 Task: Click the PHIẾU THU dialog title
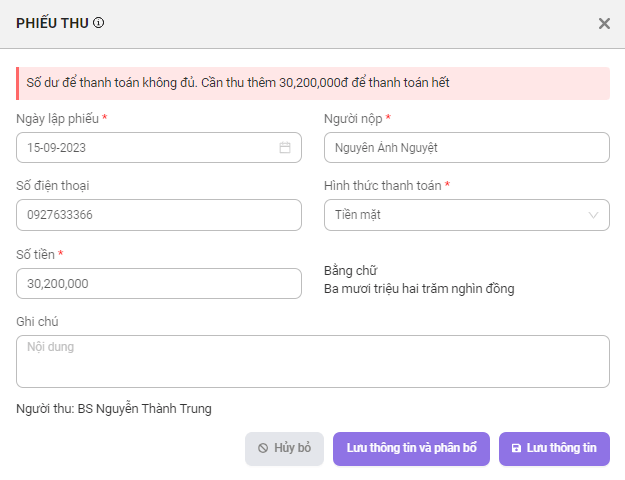coord(52,23)
